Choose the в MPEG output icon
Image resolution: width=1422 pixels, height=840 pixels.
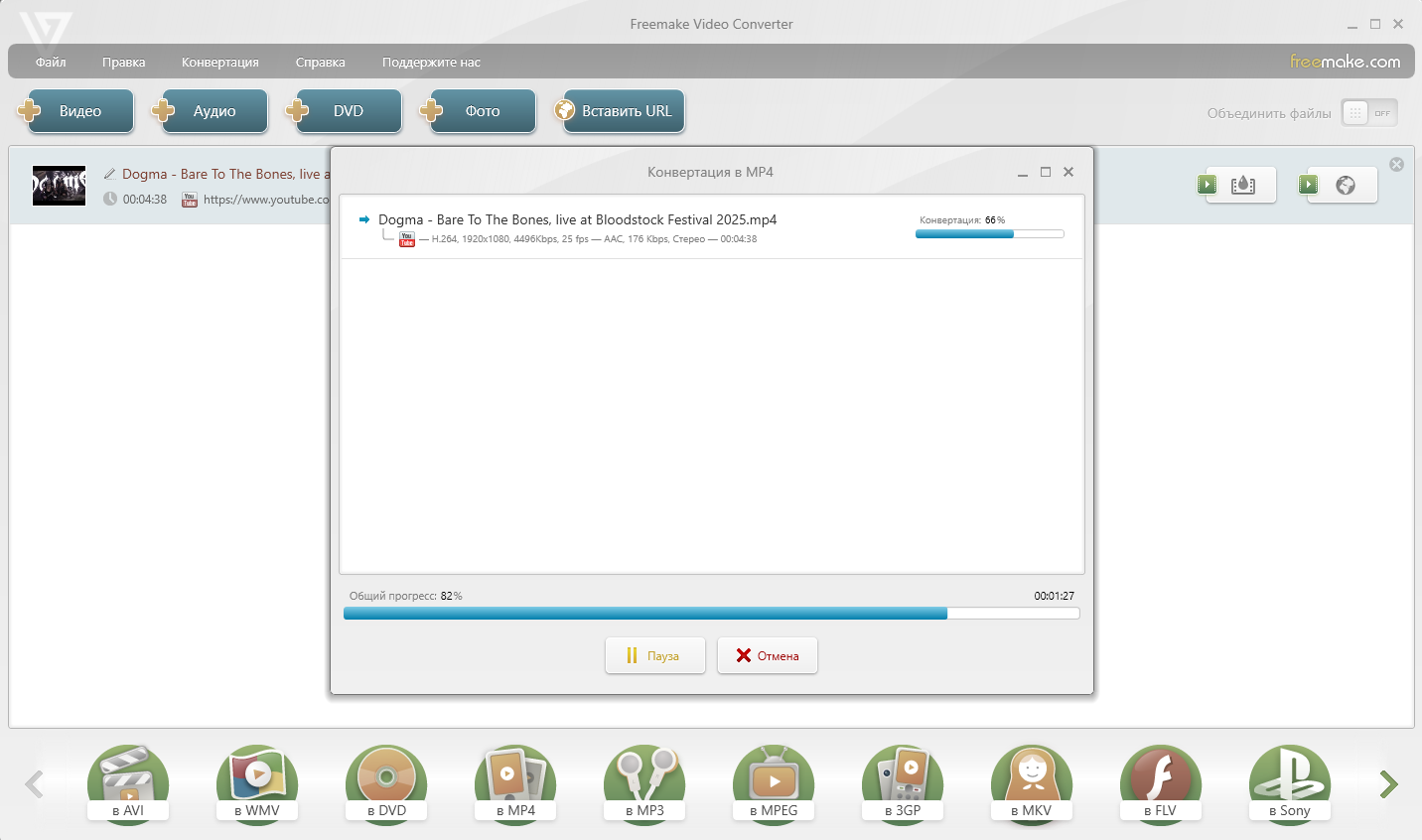click(774, 783)
